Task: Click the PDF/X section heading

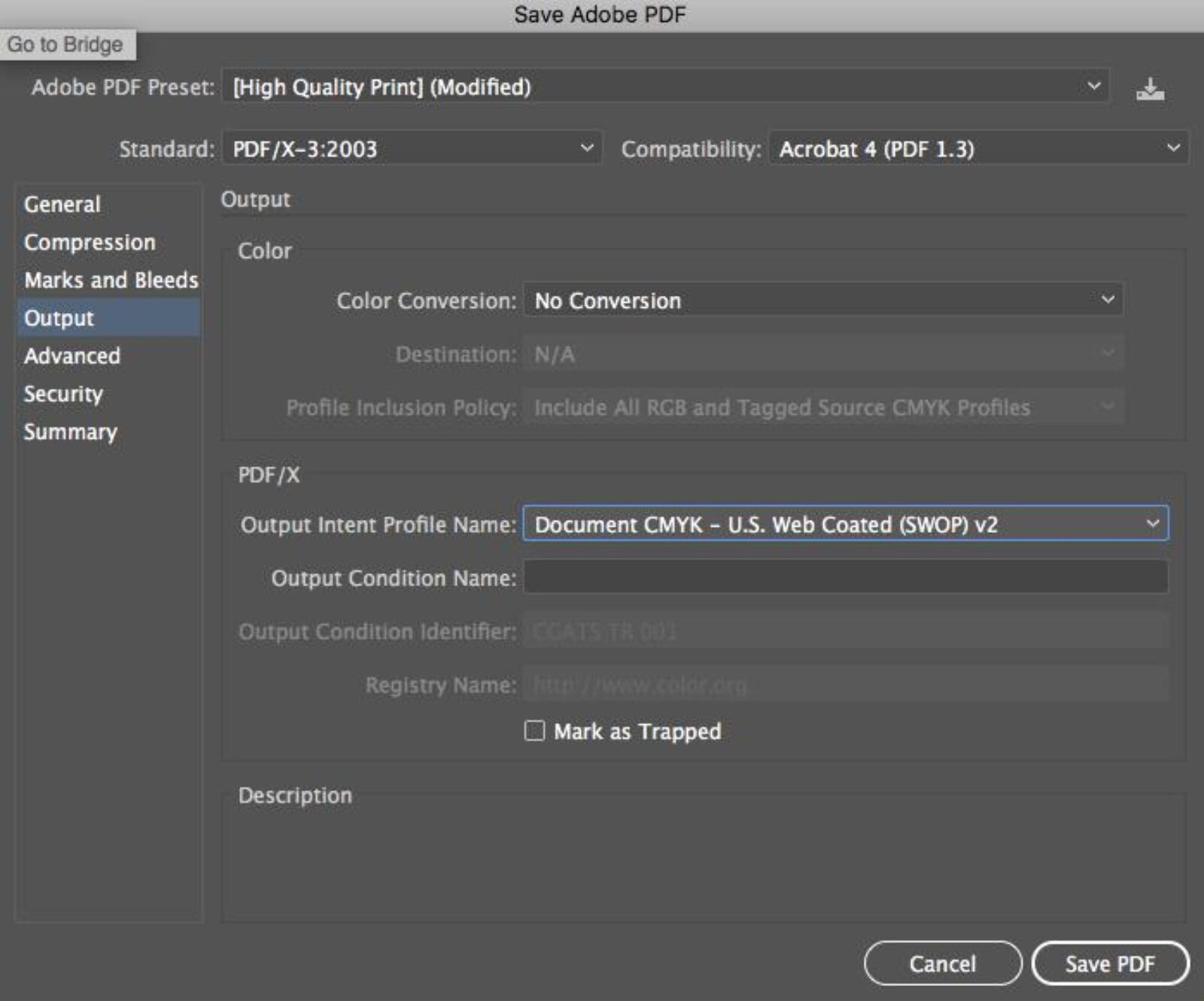Action: point(269,475)
